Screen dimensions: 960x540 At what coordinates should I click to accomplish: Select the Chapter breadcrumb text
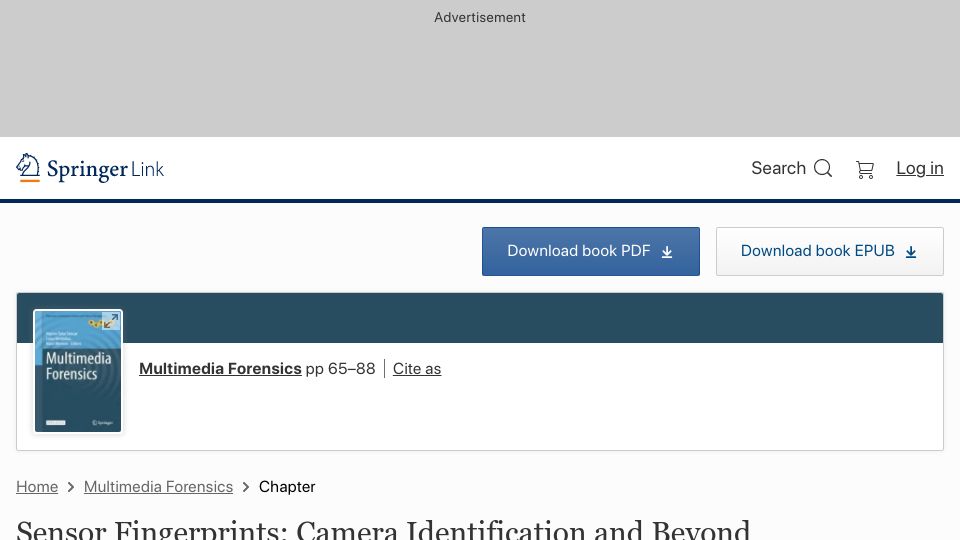coord(287,487)
